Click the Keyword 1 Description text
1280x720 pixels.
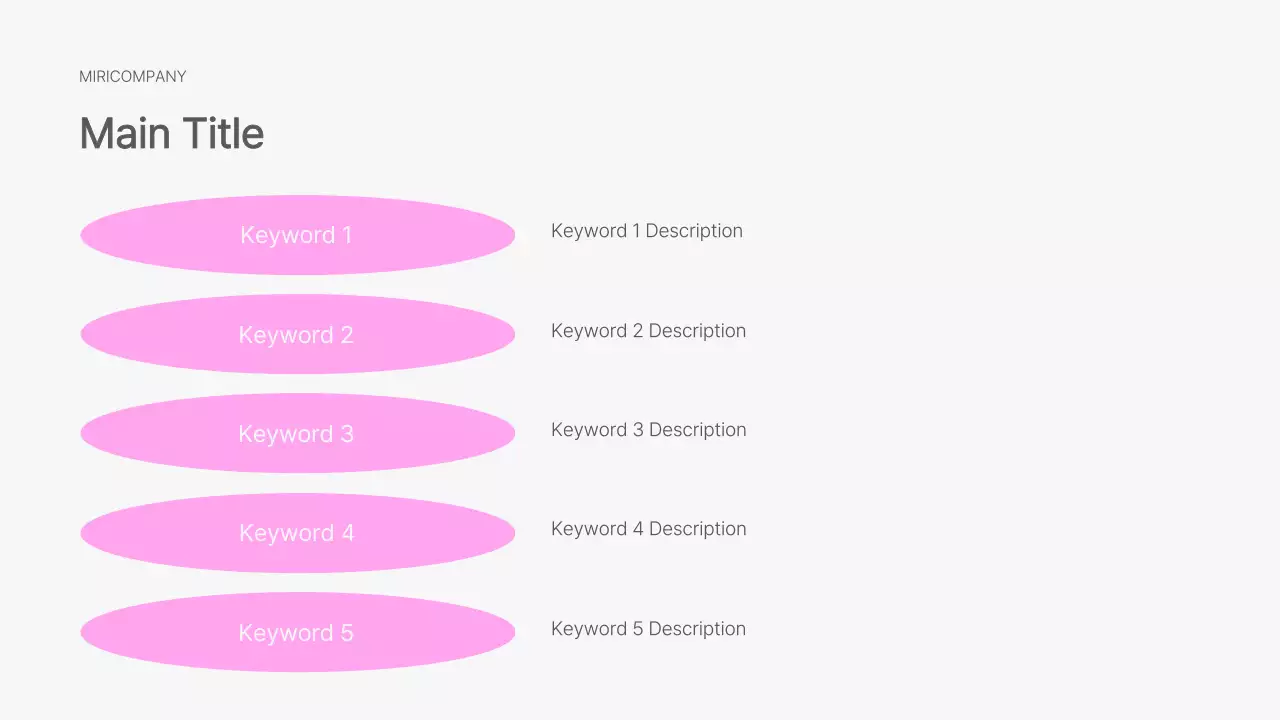point(647,231)
